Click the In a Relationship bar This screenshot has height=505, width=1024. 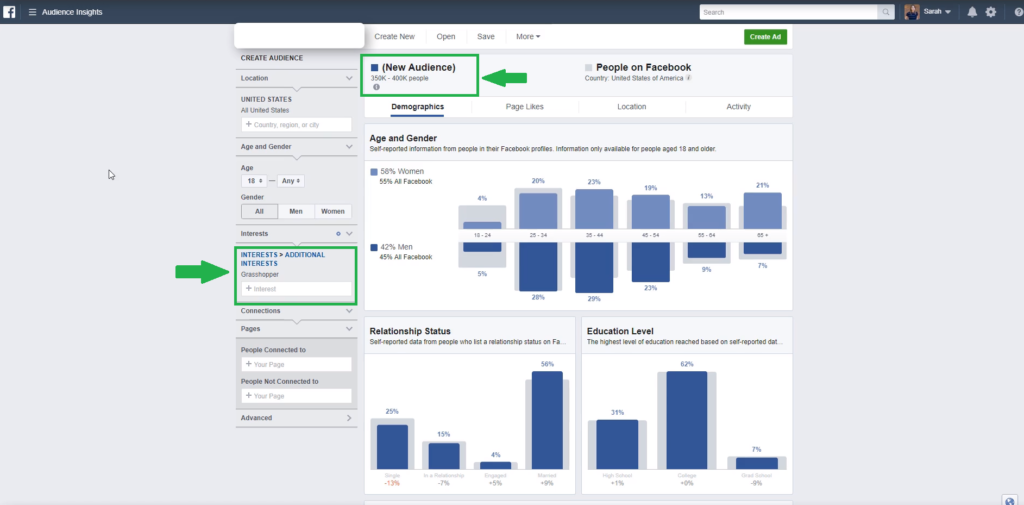point(444,456)
